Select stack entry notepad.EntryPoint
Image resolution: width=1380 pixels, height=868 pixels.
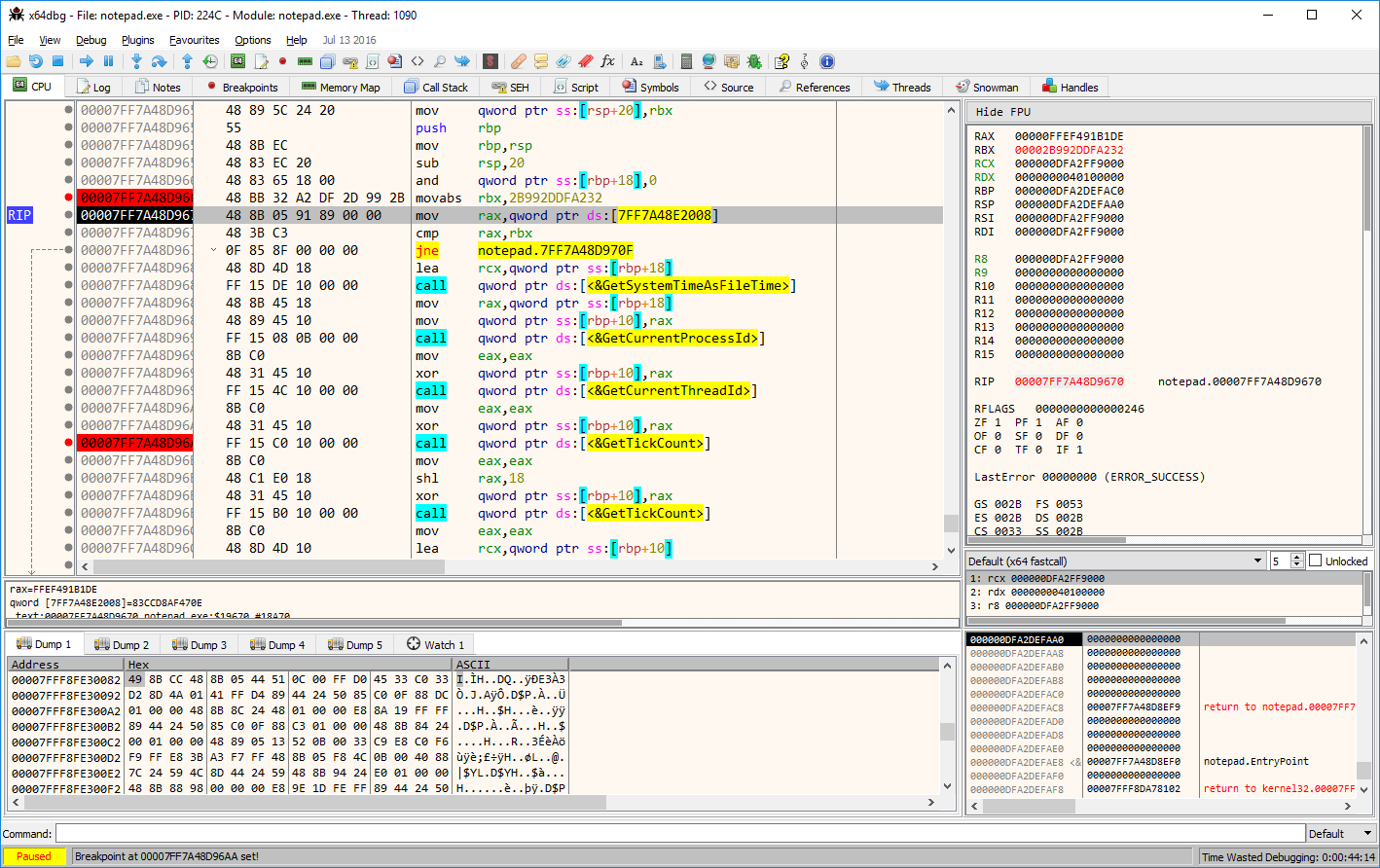[x=1256, y=761]
